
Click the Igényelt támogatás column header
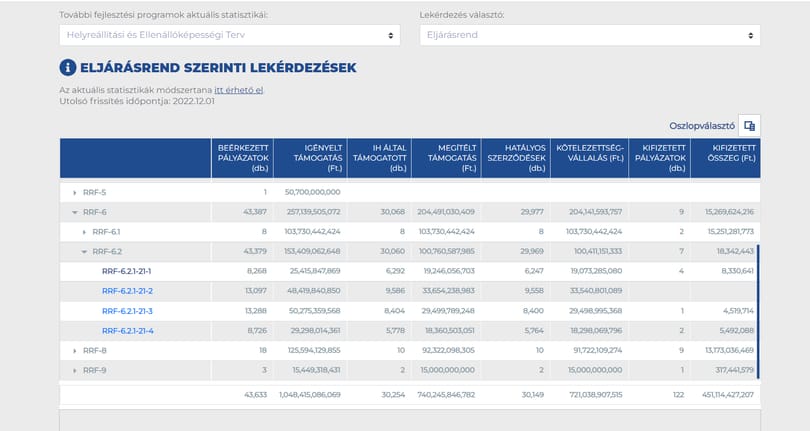310,158
